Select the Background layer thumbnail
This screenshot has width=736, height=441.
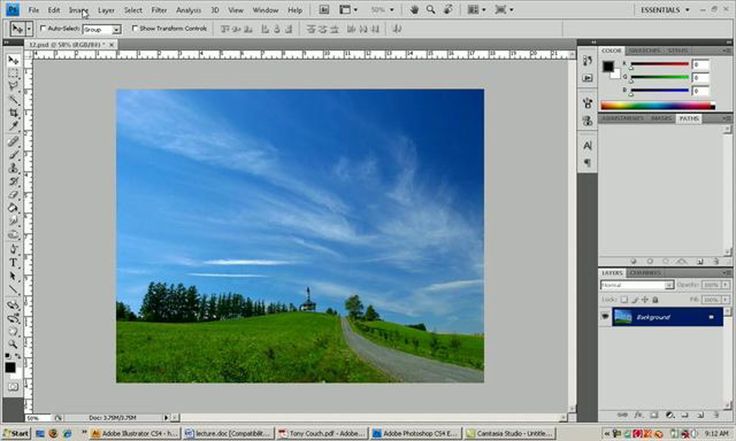tap(624, 317)
